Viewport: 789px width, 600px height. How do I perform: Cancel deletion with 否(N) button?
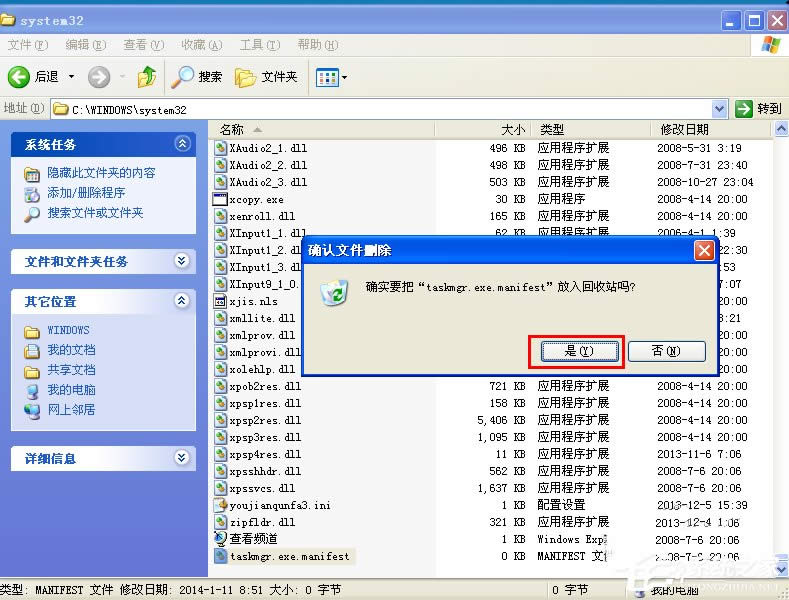pyautogui.click(x=666, y=351)
